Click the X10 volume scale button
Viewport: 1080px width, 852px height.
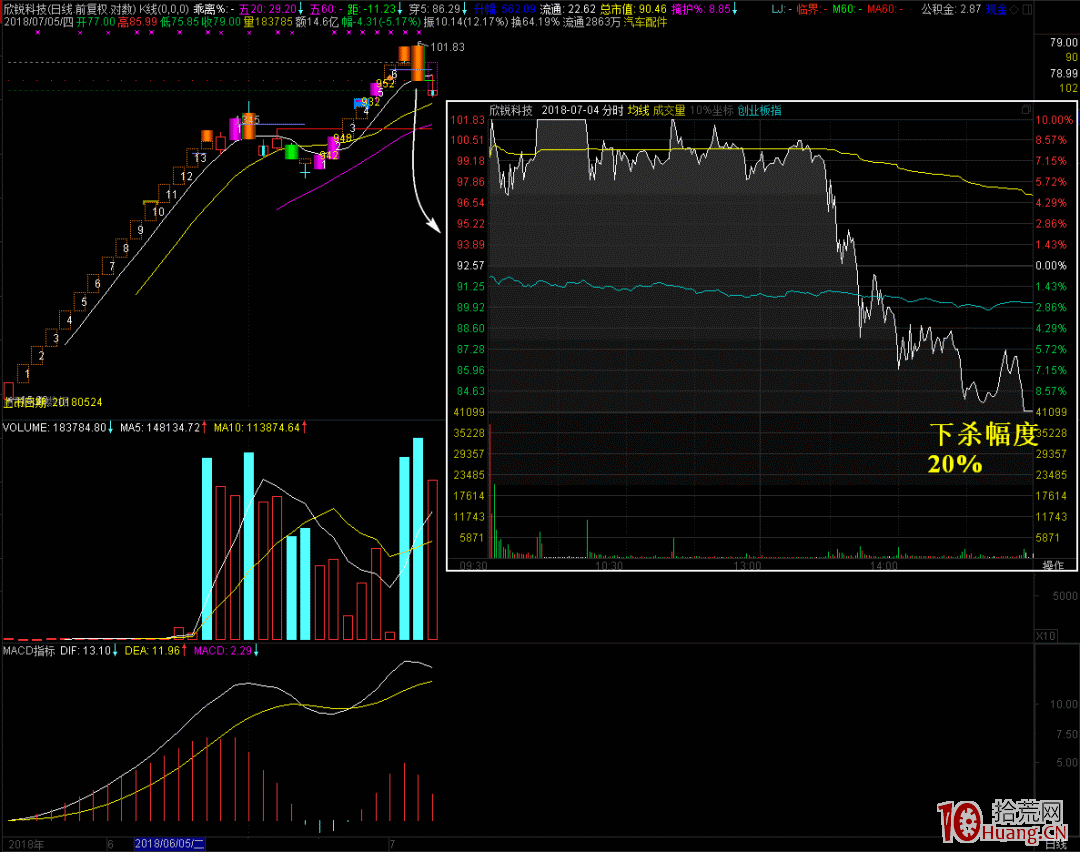[1046, 636]
